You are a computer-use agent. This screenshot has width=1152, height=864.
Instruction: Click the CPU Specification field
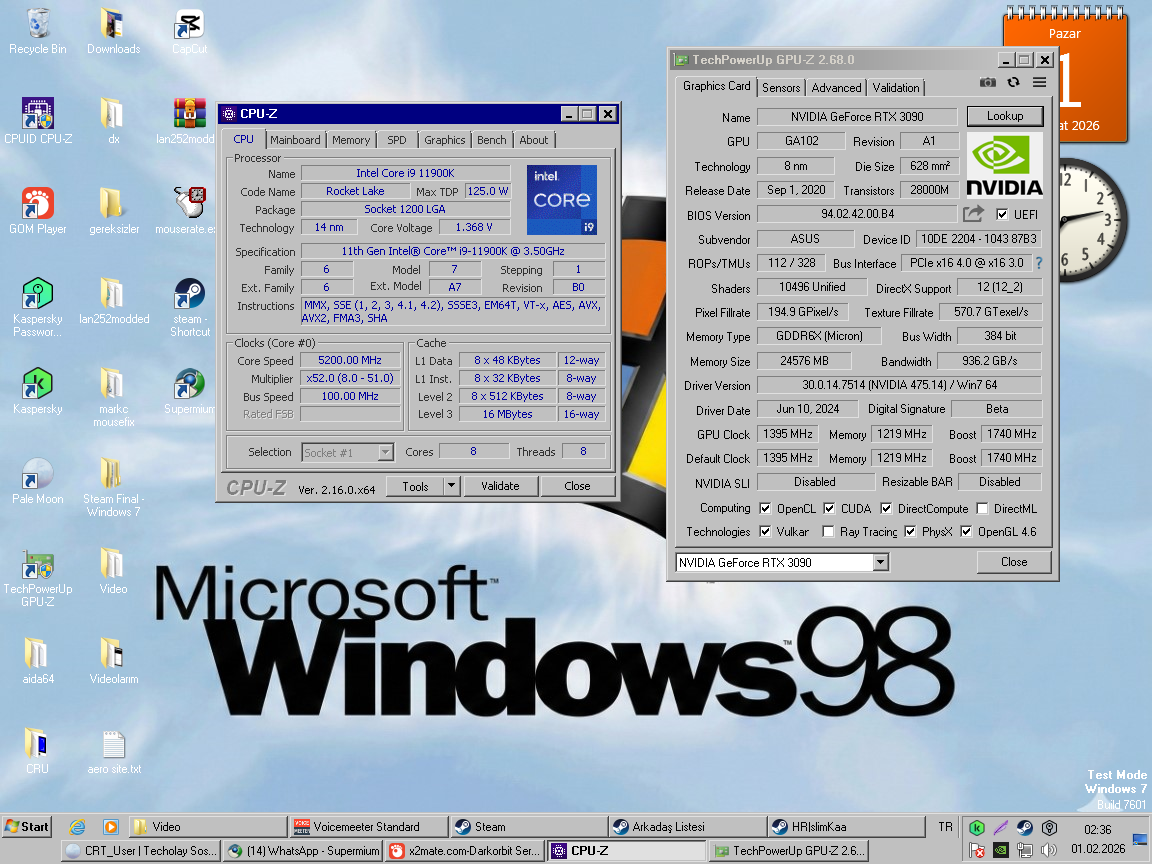(x=453, y=251)
